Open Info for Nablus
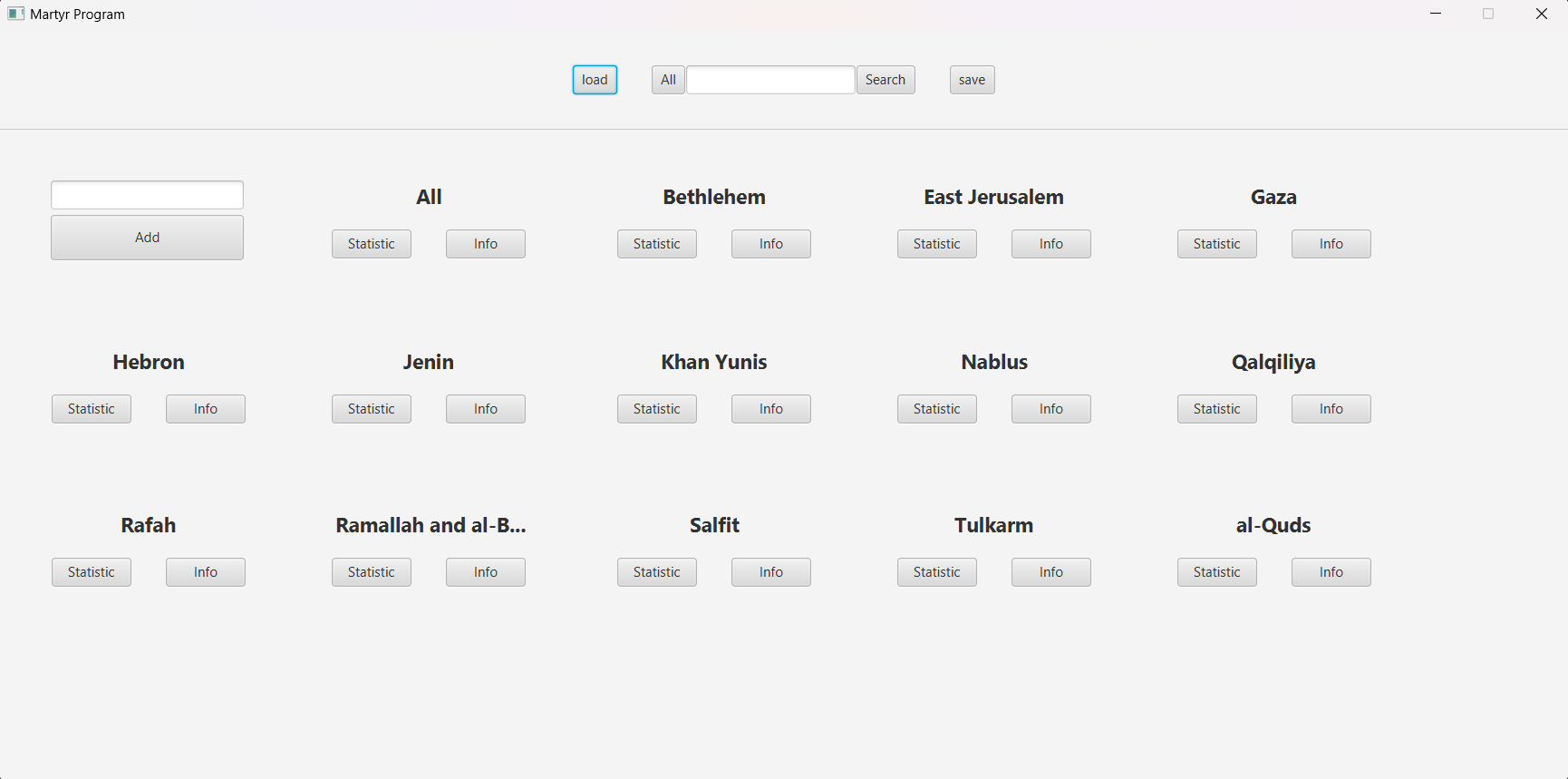Screen dimensions: 1568x779 (1051, 409)
